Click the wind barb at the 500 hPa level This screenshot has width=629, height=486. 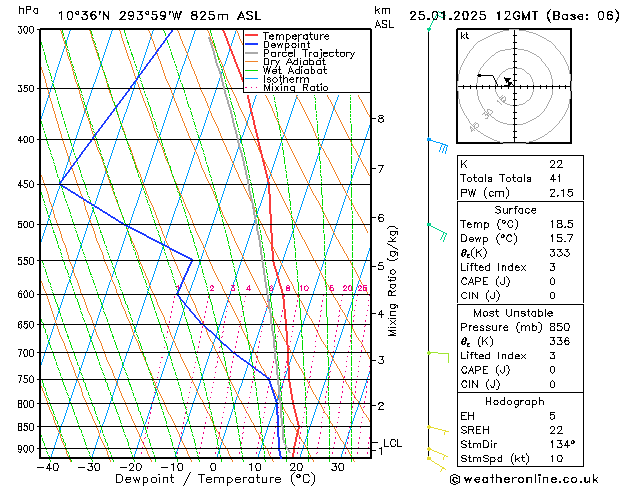(438, 231)
